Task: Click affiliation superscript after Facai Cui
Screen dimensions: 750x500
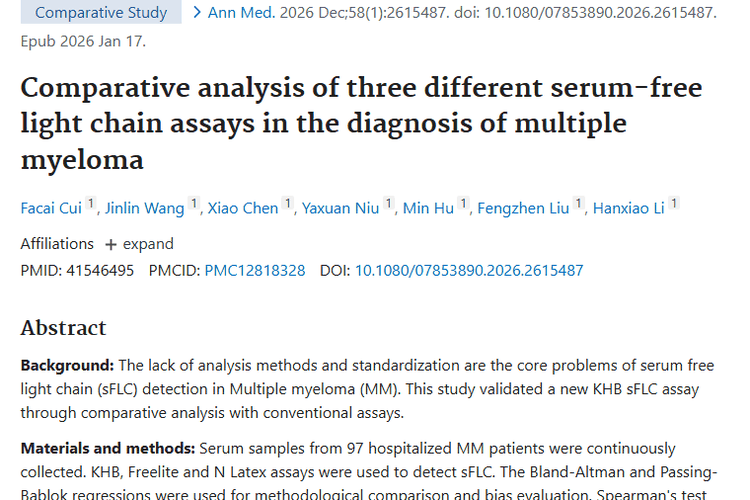Action: click(91, 204)
